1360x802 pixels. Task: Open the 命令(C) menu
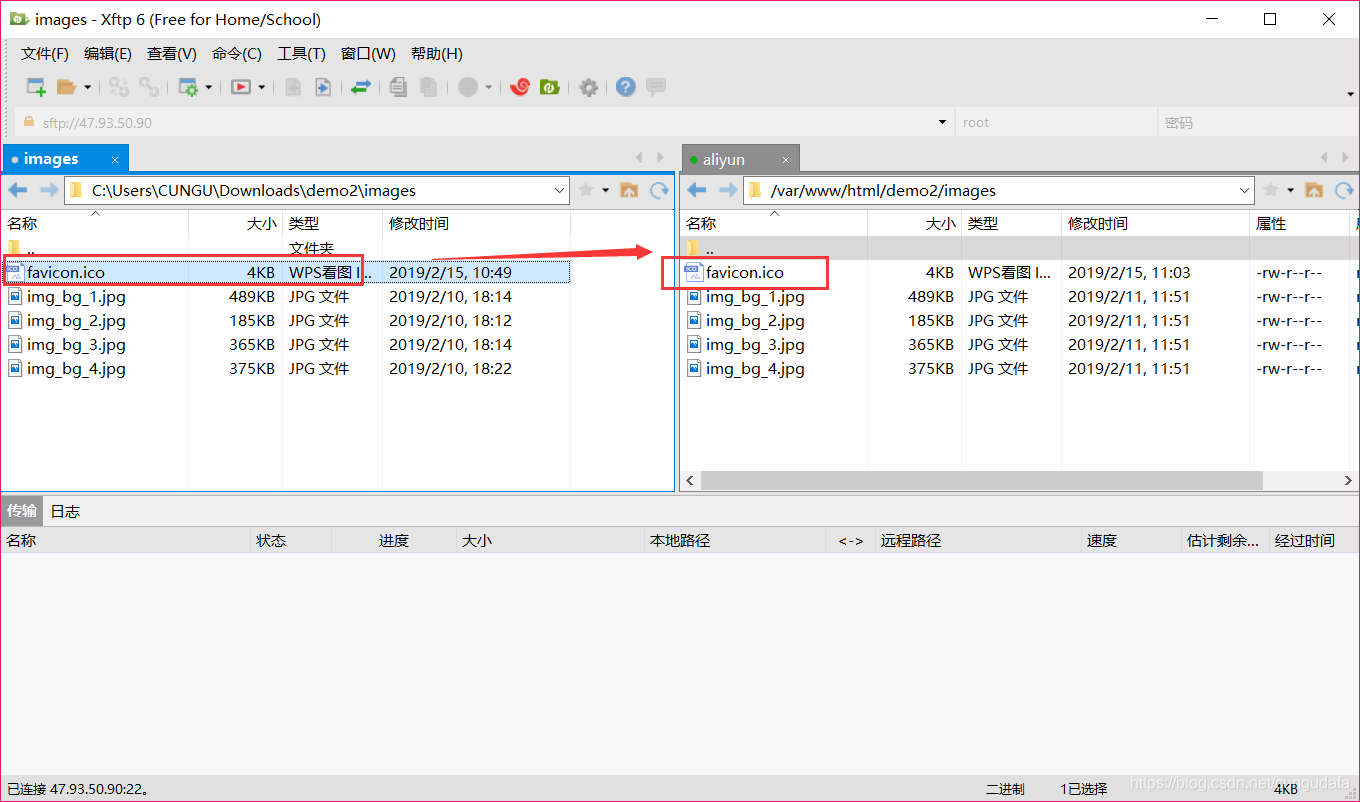(x=237, y=53)
